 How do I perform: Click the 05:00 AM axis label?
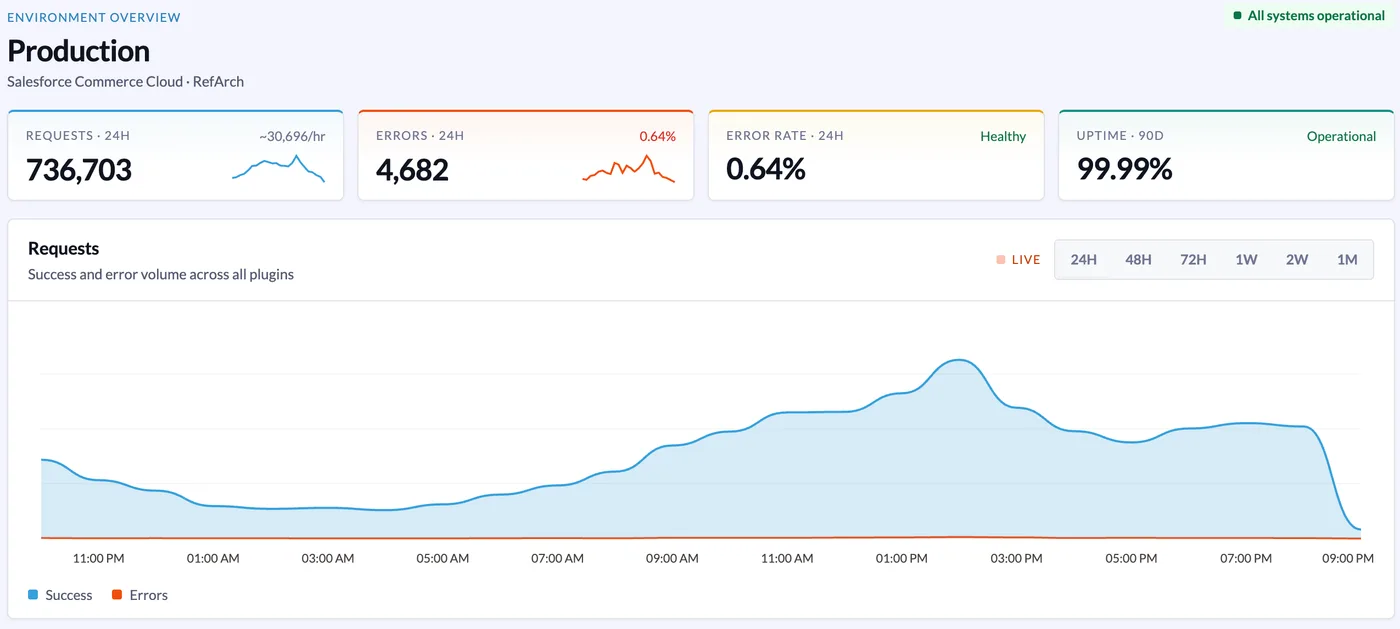pos(443,558)
